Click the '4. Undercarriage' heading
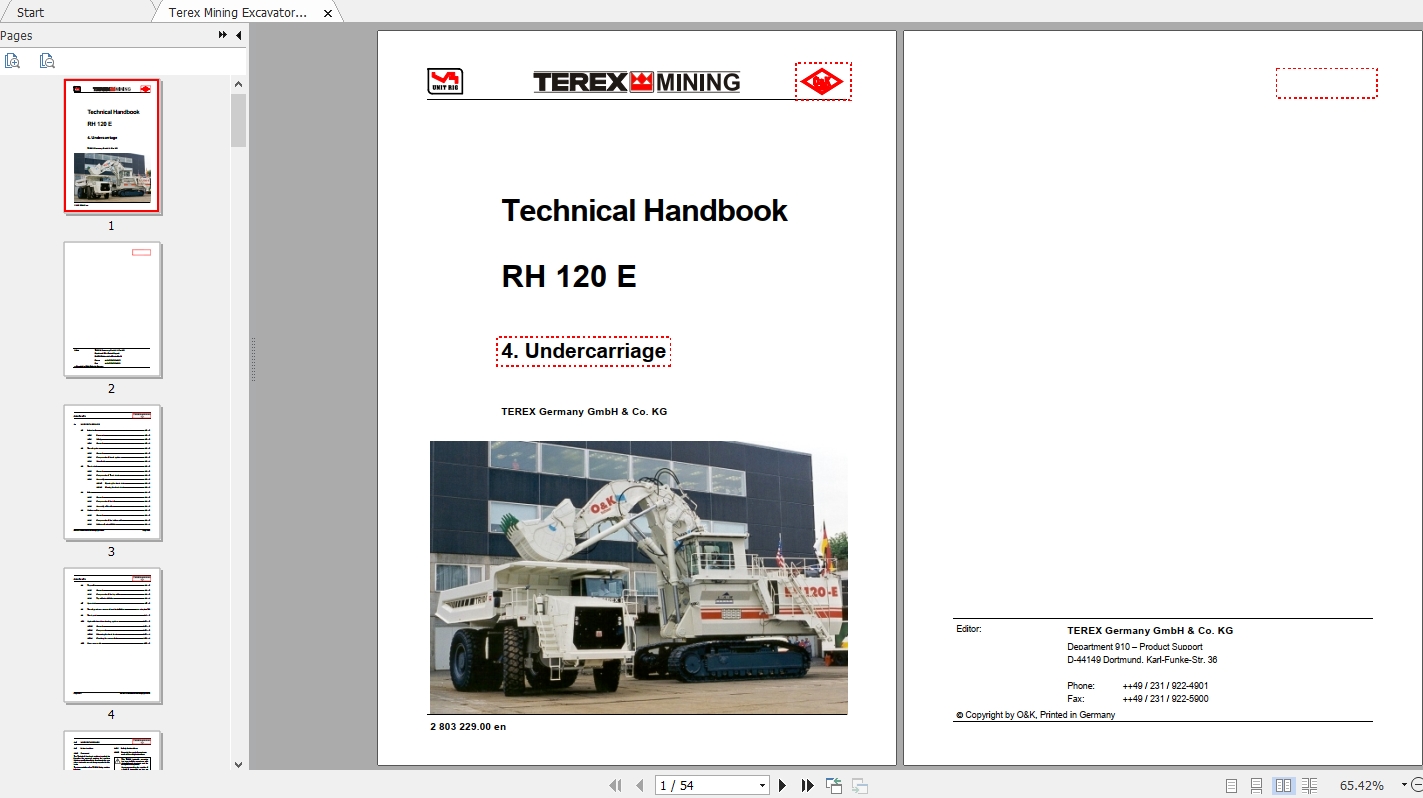 583,351
